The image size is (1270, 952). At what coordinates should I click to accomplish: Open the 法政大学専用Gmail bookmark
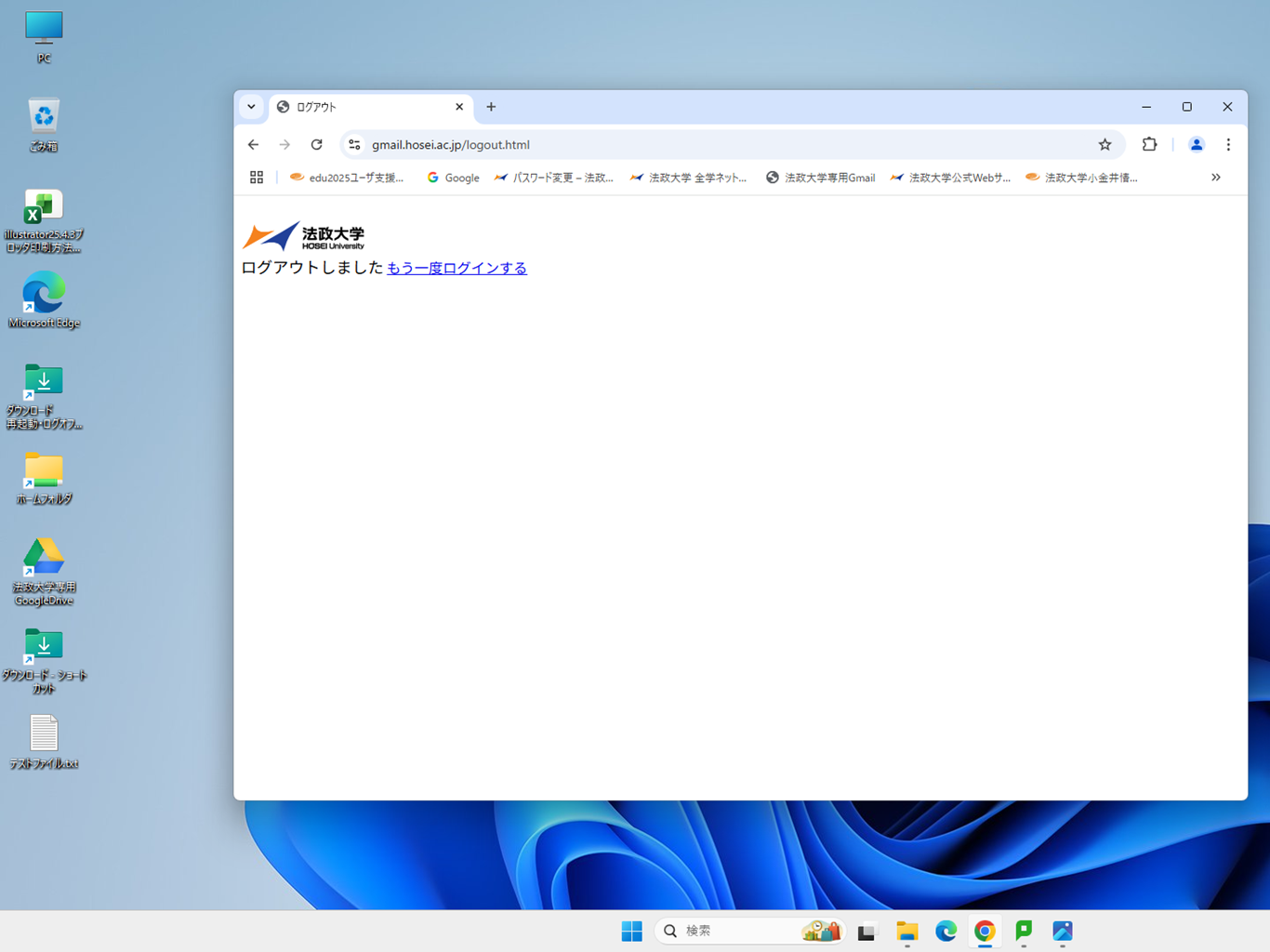pos(820,178)
